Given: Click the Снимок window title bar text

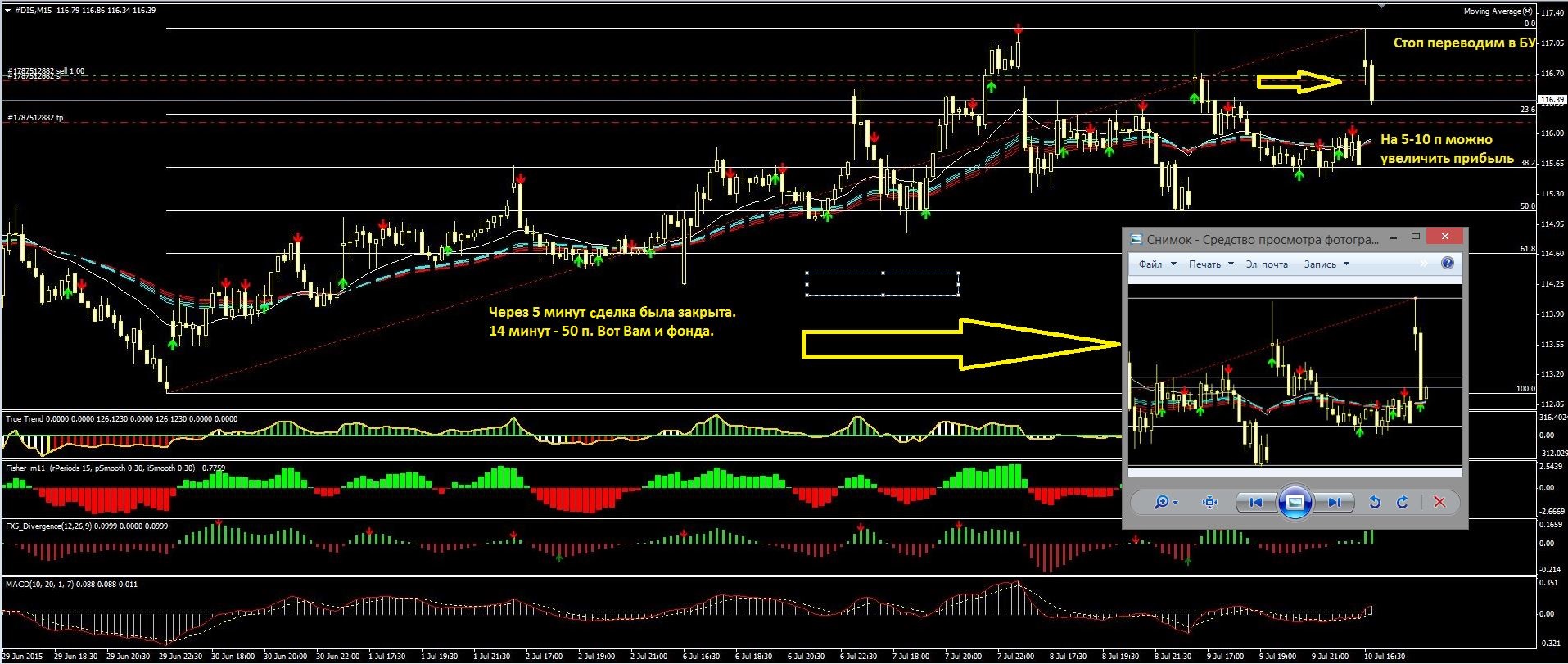Looking at the screenshot, I should pyautogui.click(x=1263, y=239).
